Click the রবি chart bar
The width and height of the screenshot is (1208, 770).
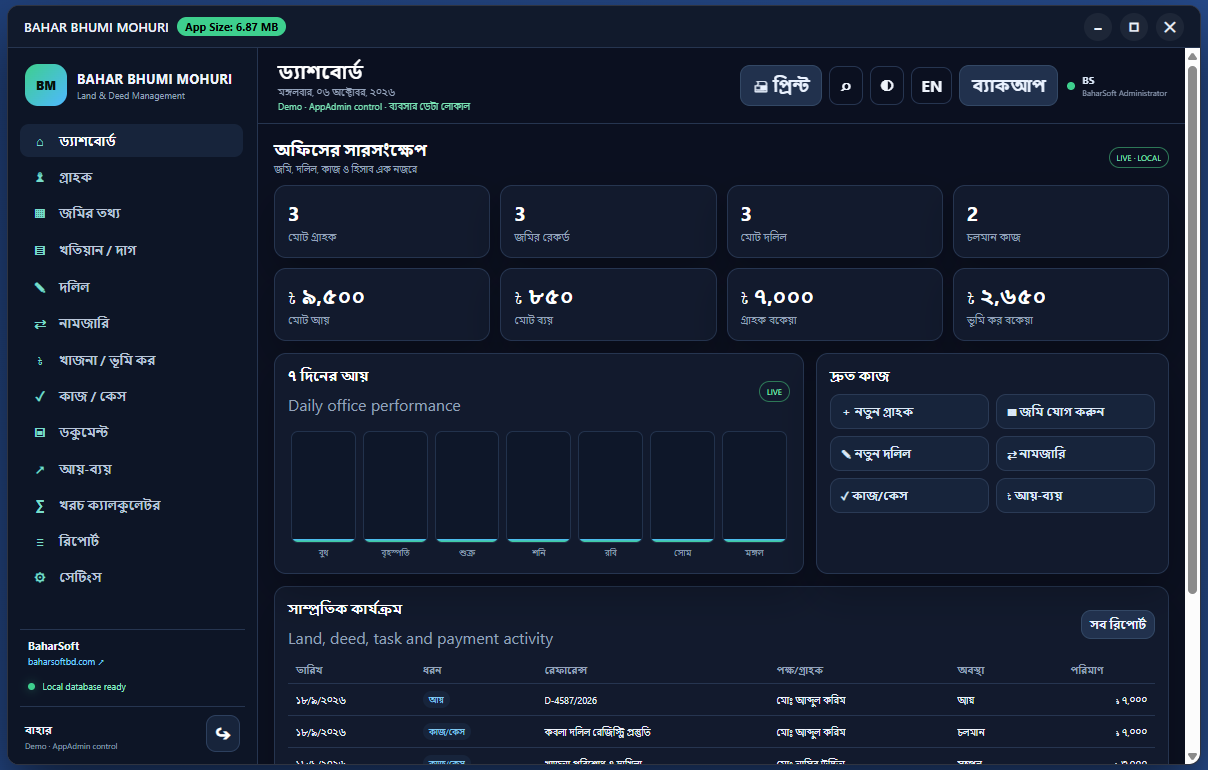pyautogui.click(x=610, y=486)
